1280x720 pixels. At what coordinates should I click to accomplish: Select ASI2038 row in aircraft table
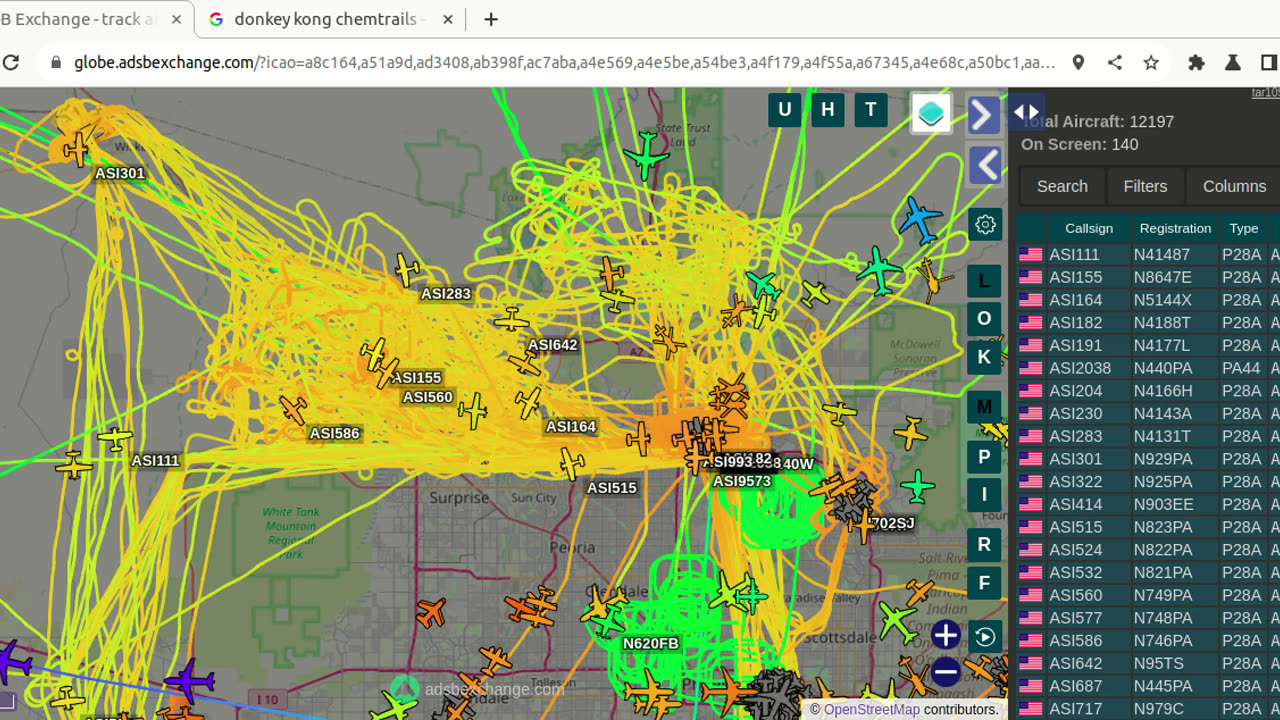click(x=1148, y=368)
